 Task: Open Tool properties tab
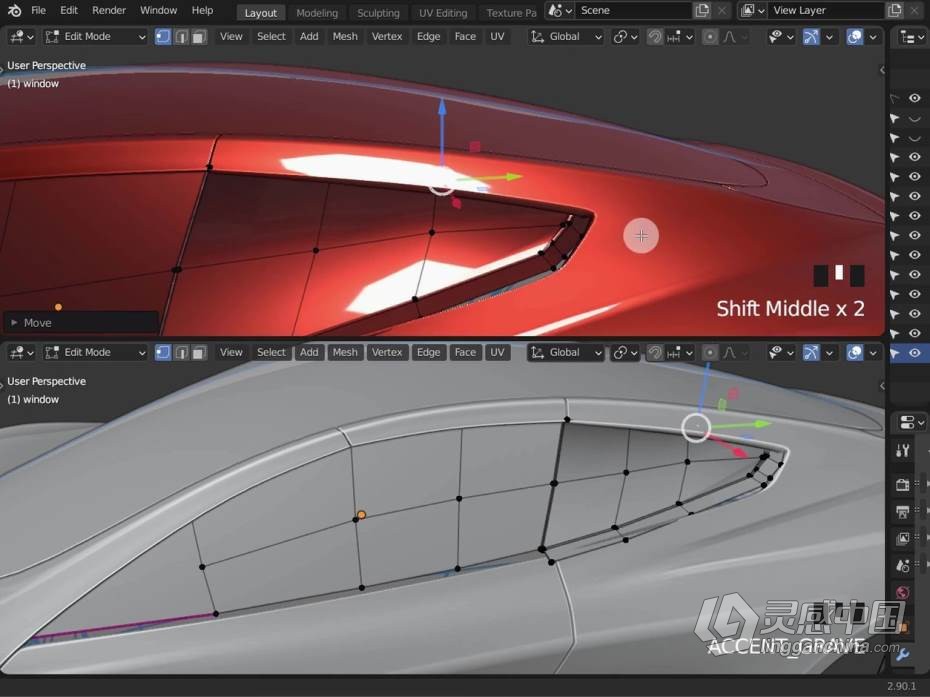pyautogui.click(x=903, y=451)
